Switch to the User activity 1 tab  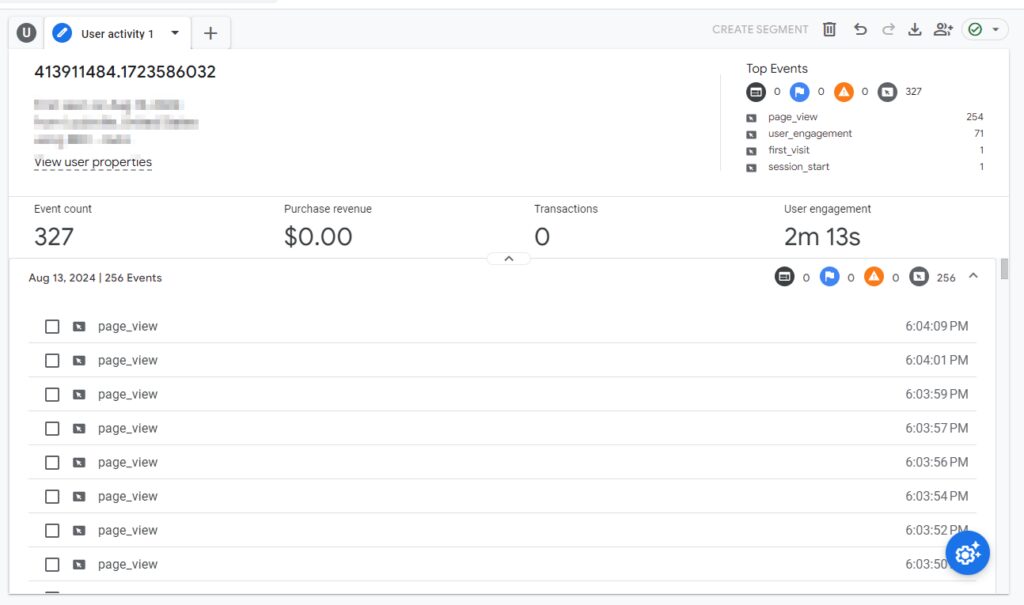(x=118, y=33)
